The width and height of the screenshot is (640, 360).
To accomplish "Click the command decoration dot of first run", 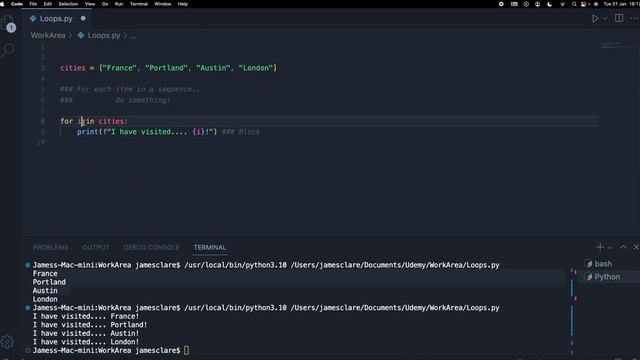I will [28, 265].
